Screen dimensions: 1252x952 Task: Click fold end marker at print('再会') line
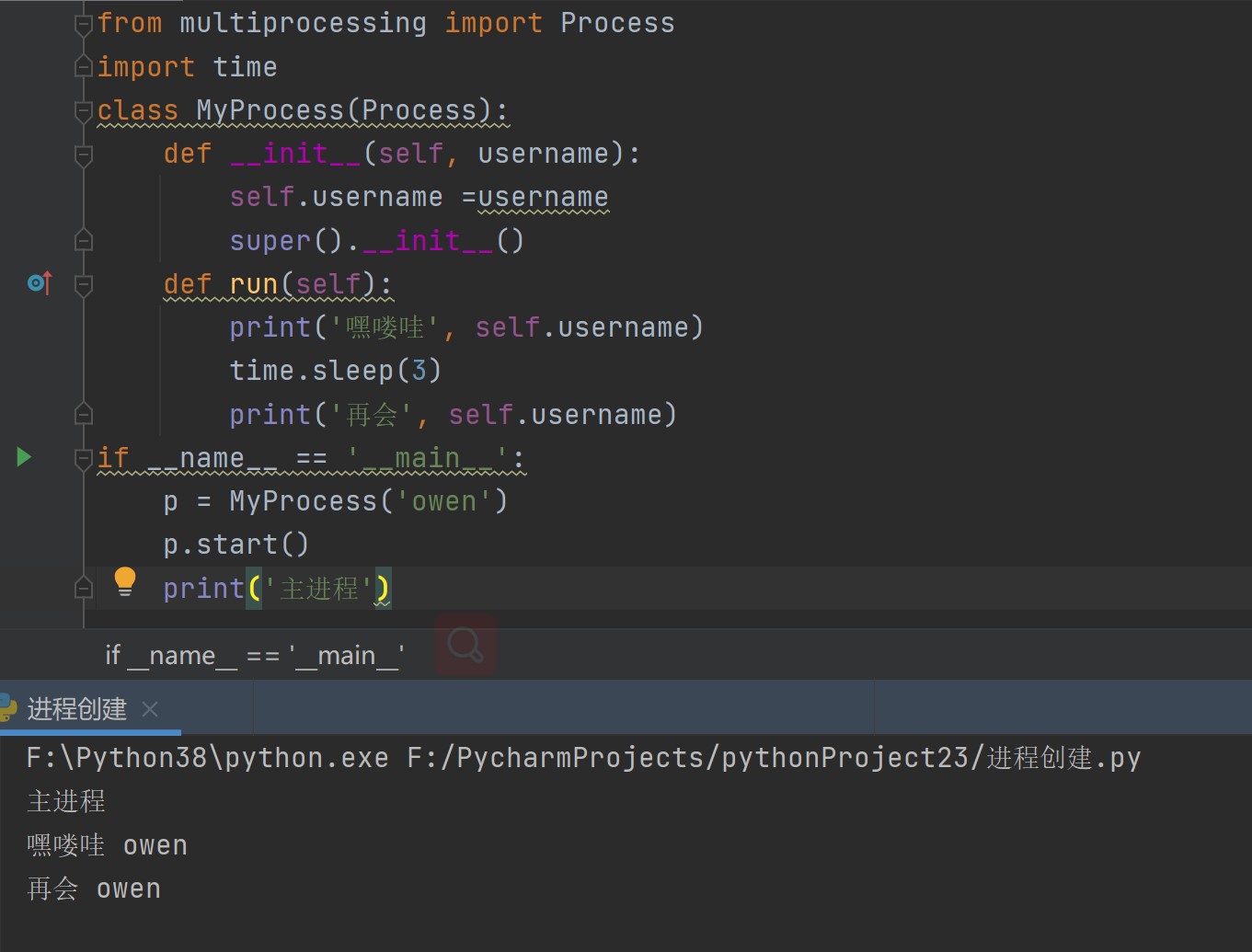click(x=84, y=415)
